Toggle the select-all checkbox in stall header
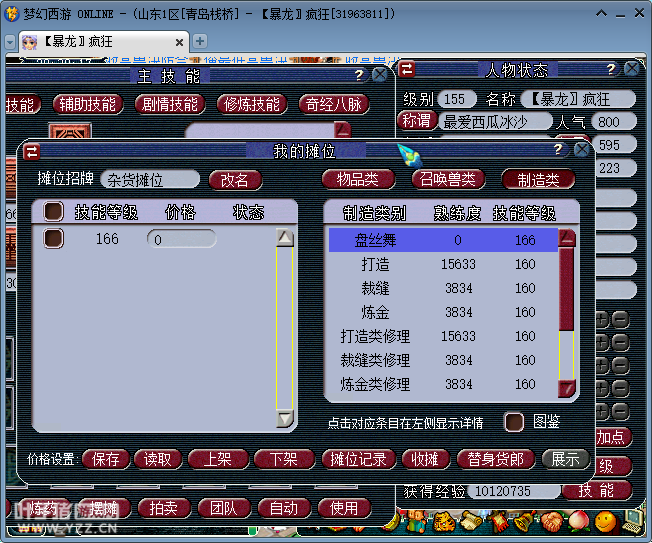Image resolution: width=652 pixels, height=543 pixels. (54, 212)
